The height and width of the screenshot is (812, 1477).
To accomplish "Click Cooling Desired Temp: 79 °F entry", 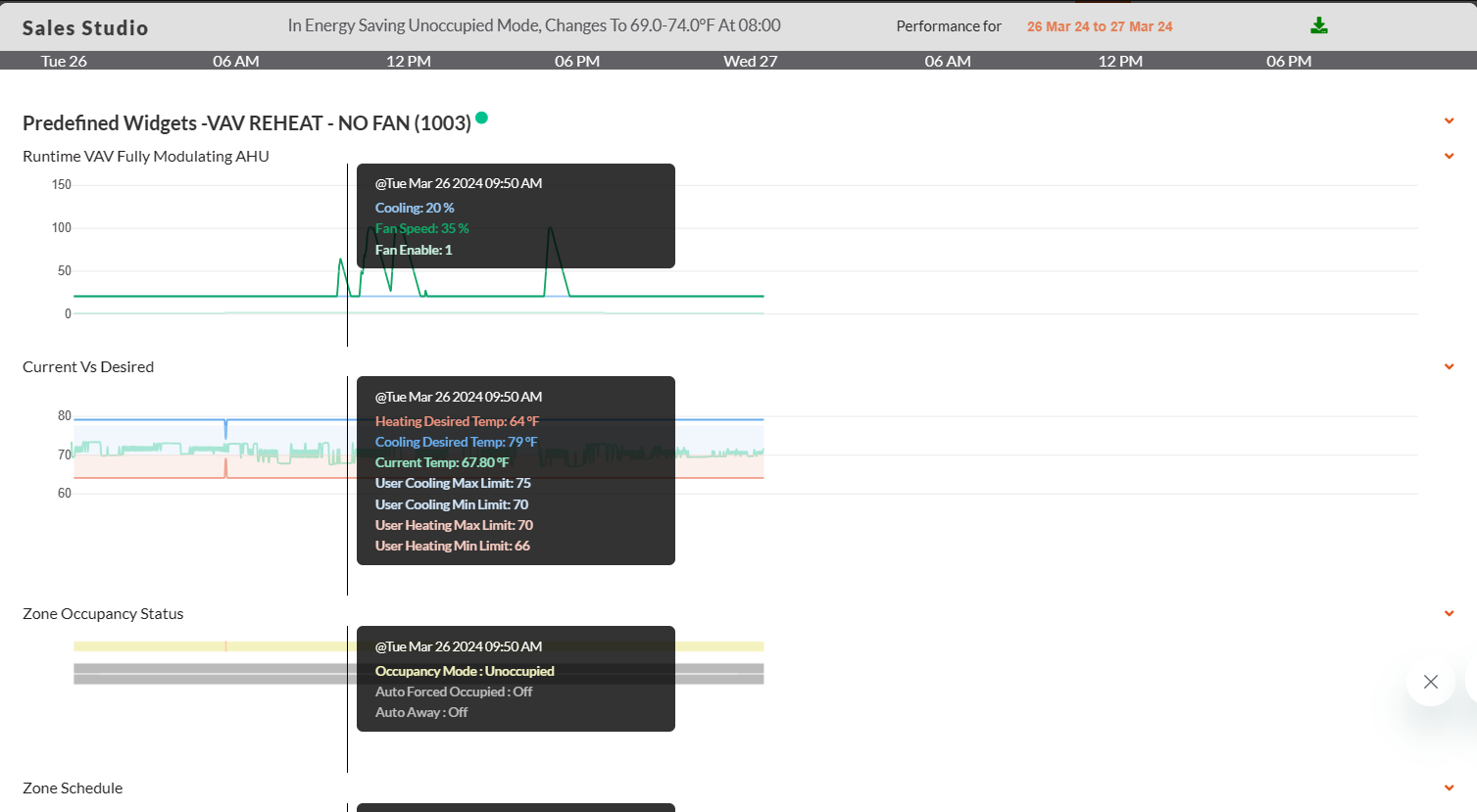I will (x=456, y=442).
